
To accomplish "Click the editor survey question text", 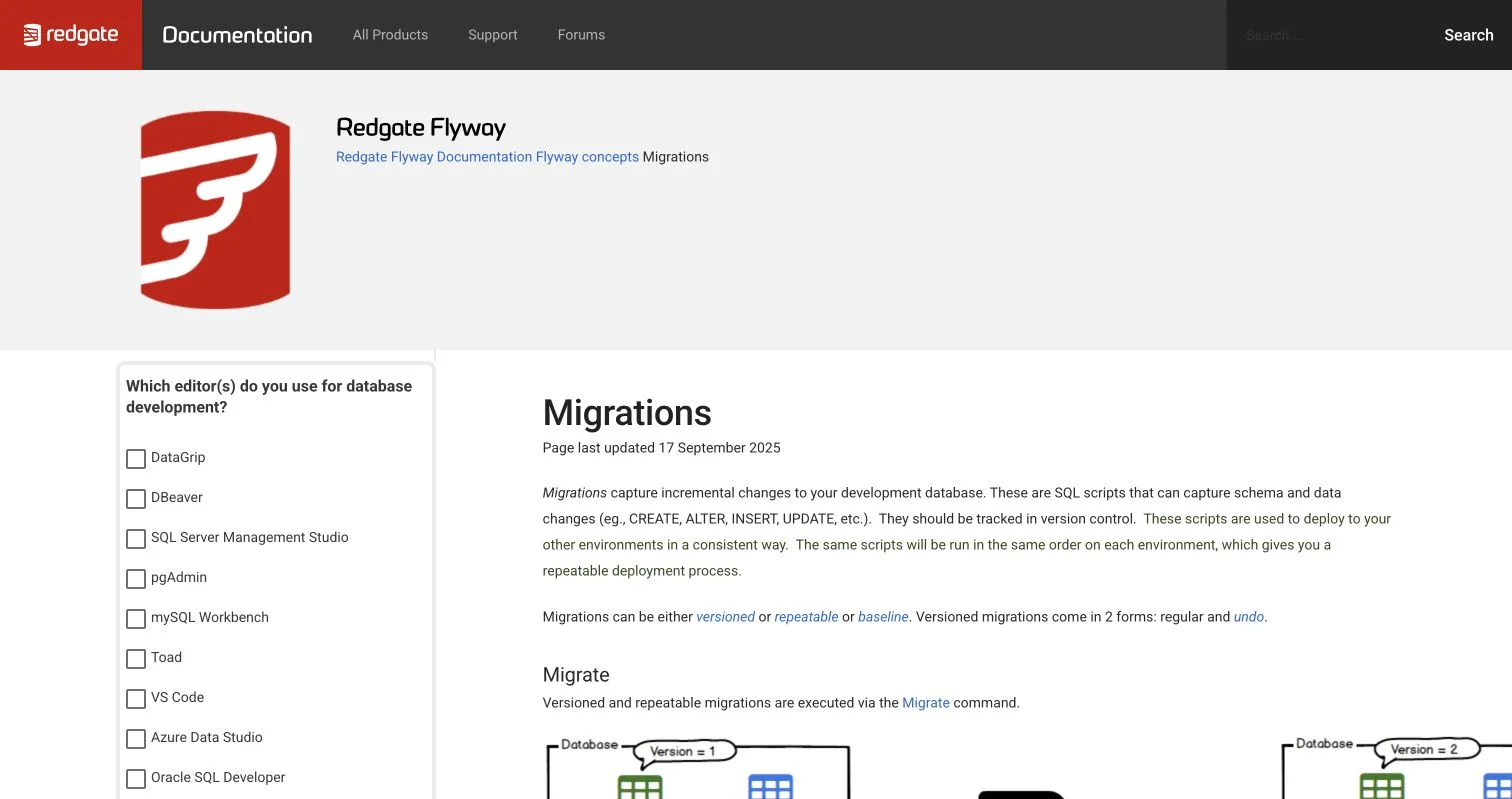I will pyautogui.click(x=269, y=397).
